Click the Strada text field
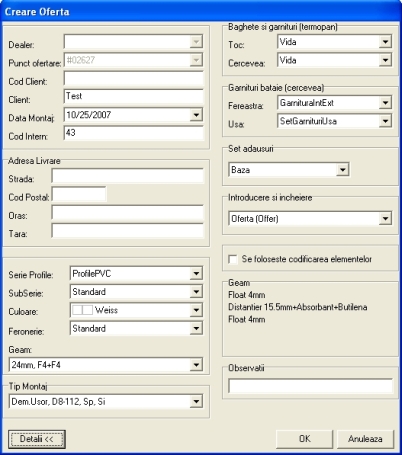The width and height of the screenshot is (402, 455). point(127,176)
